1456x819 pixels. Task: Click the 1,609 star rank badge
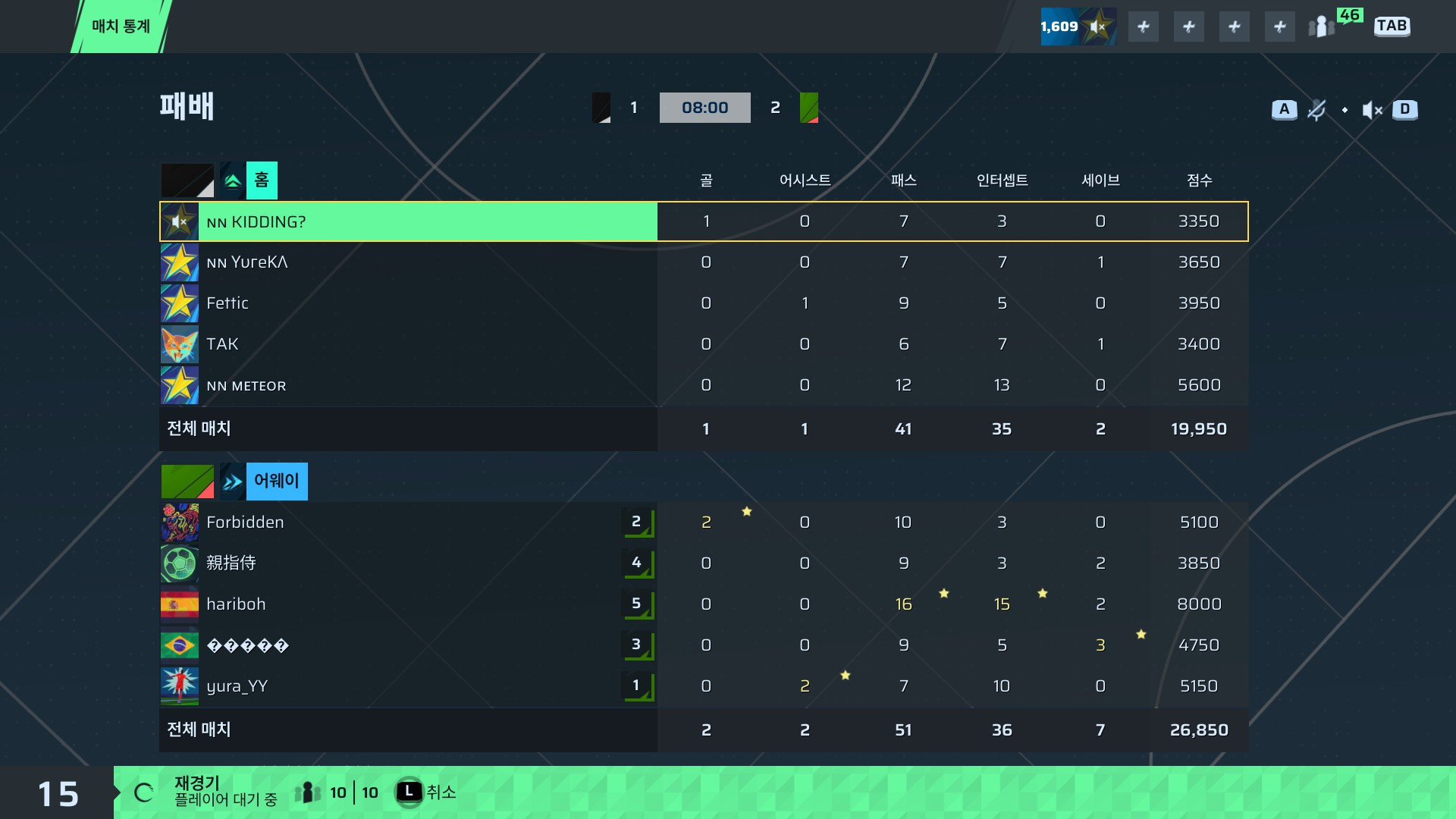(x=1078, y=27)
